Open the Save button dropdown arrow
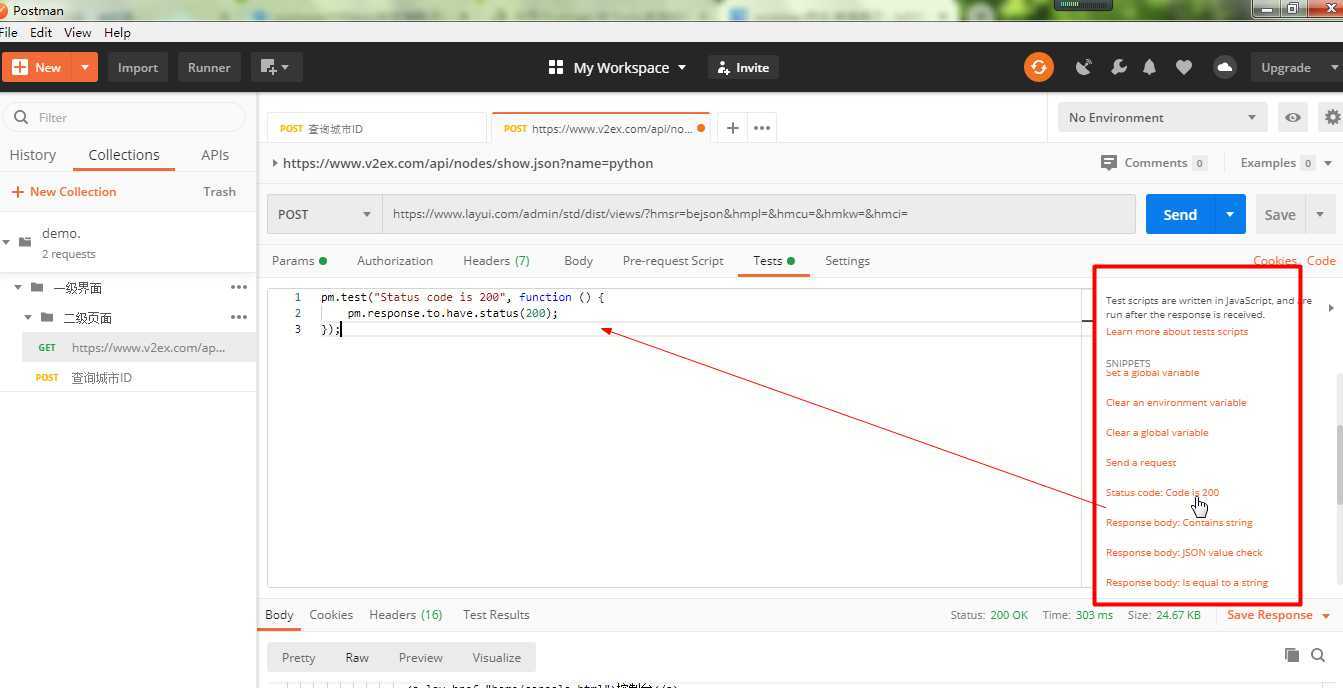The image size is (1343, 688). click(1320, 214)
